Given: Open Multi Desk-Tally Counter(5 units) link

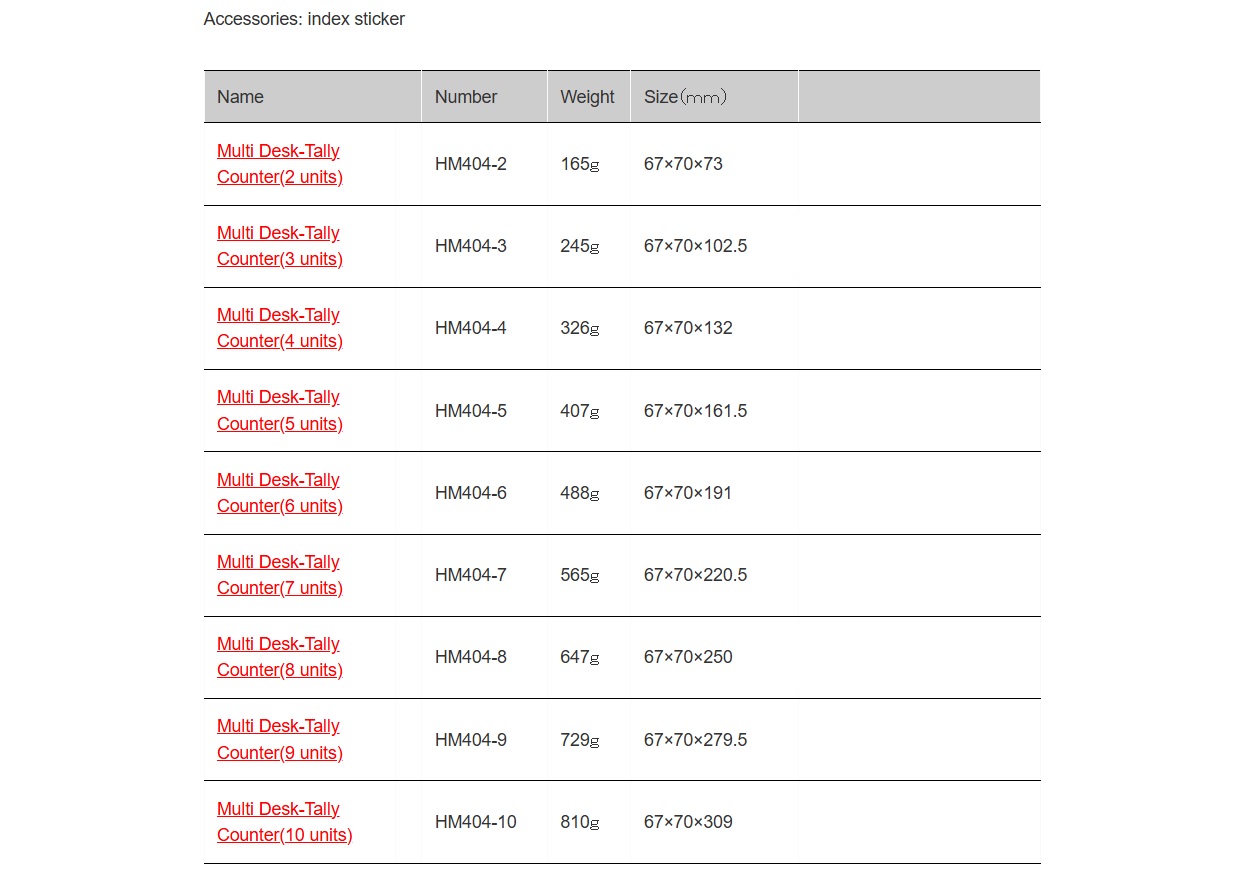Looking at the screenshot, I should pyautogui.click(x=280, y=410).
